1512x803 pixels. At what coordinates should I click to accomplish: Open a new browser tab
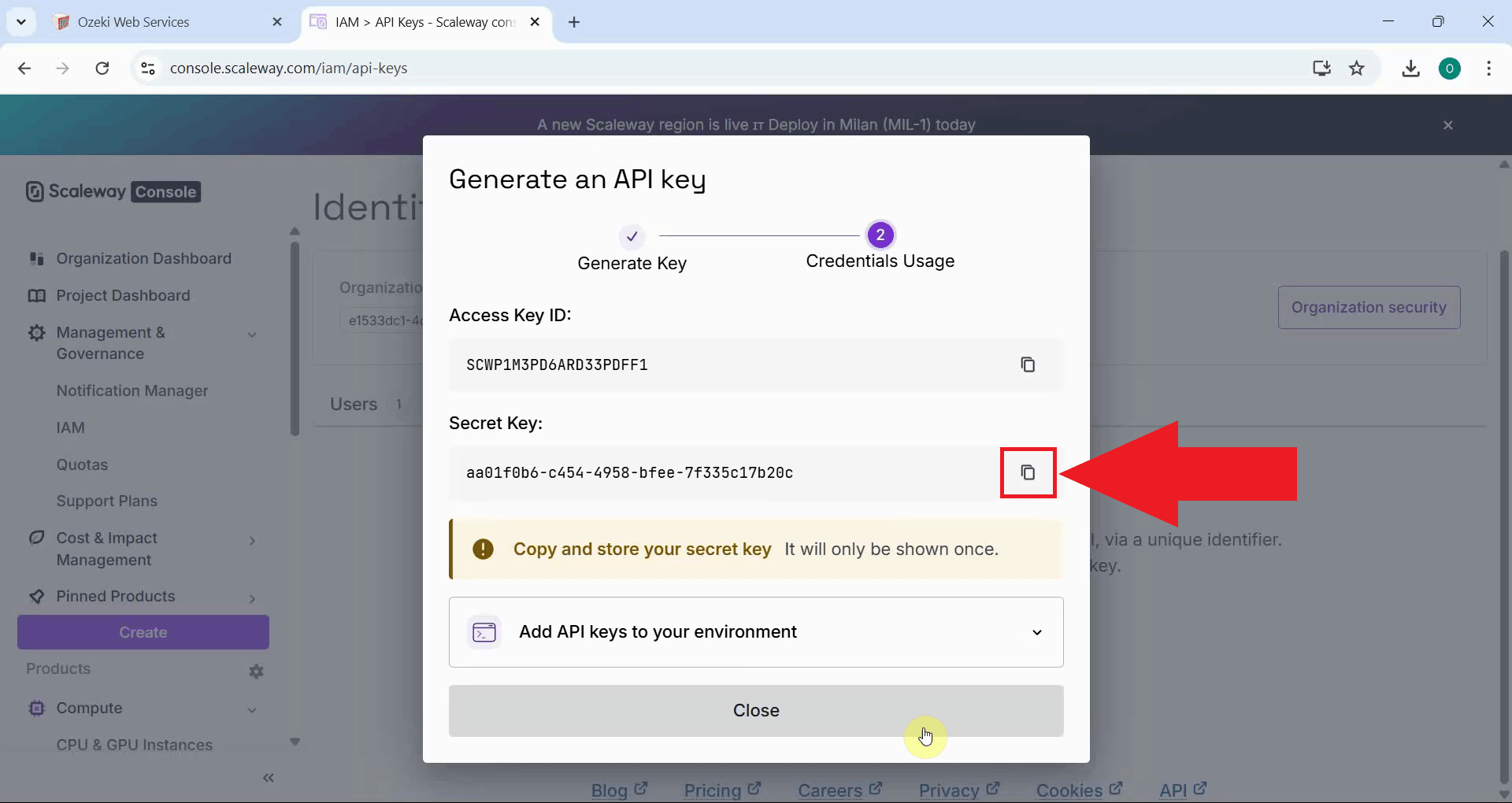coord(574,23)
